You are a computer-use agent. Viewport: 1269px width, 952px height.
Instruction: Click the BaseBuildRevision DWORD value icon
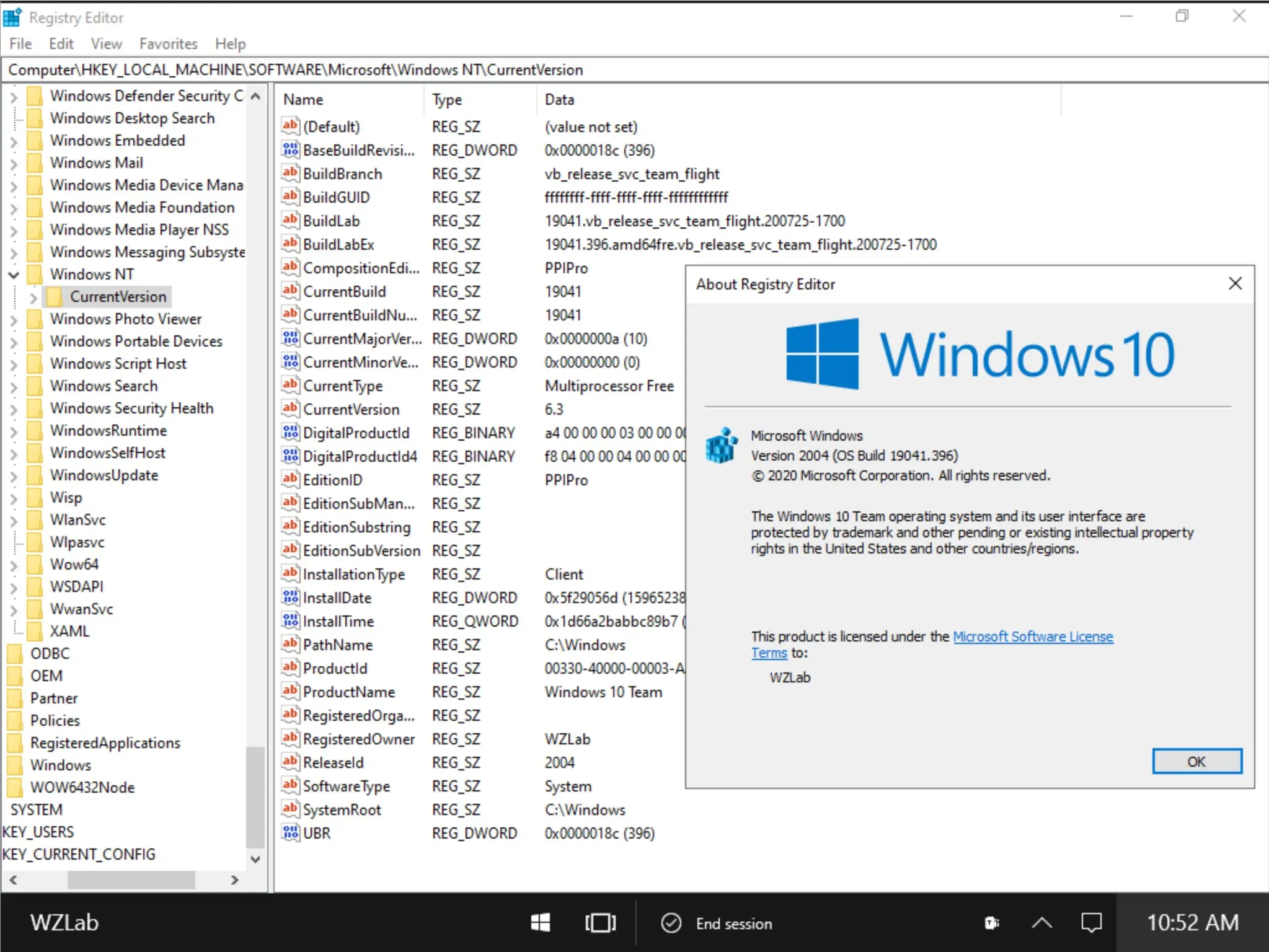click(x=290, y=149)
